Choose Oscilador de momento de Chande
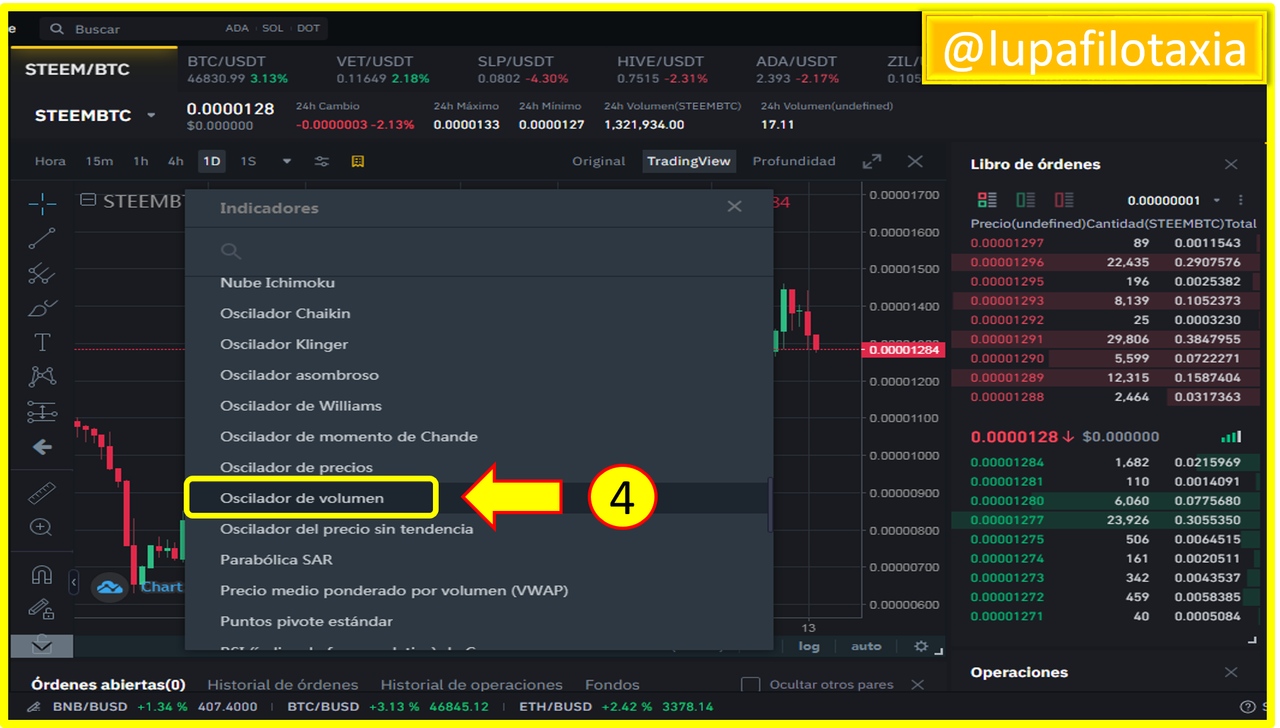The width and height of the screenshot is (1280, 728). click(x=349, y=436)
